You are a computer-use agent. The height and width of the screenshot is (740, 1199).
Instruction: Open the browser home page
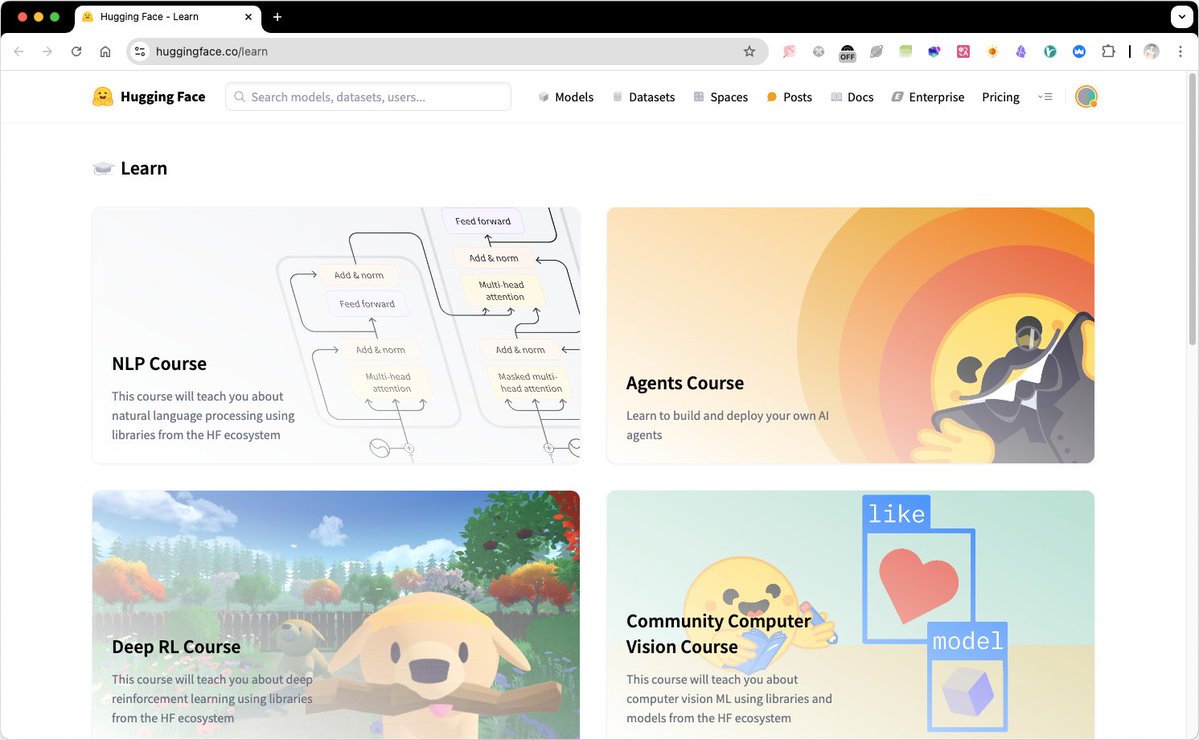(x=106, y=51)
